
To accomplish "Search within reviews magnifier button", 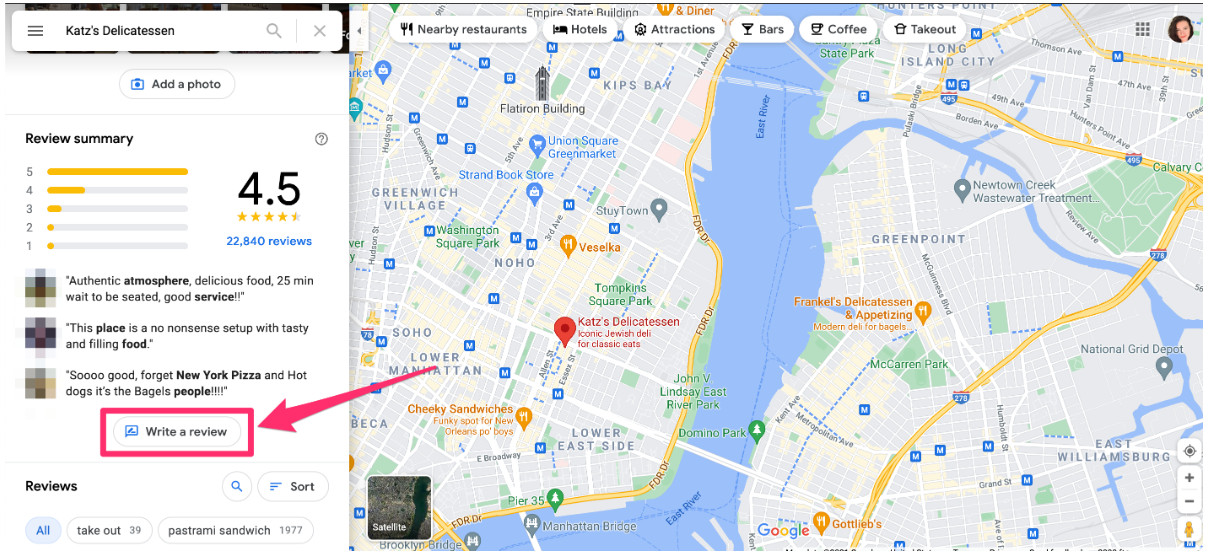I will pos(237,487).
